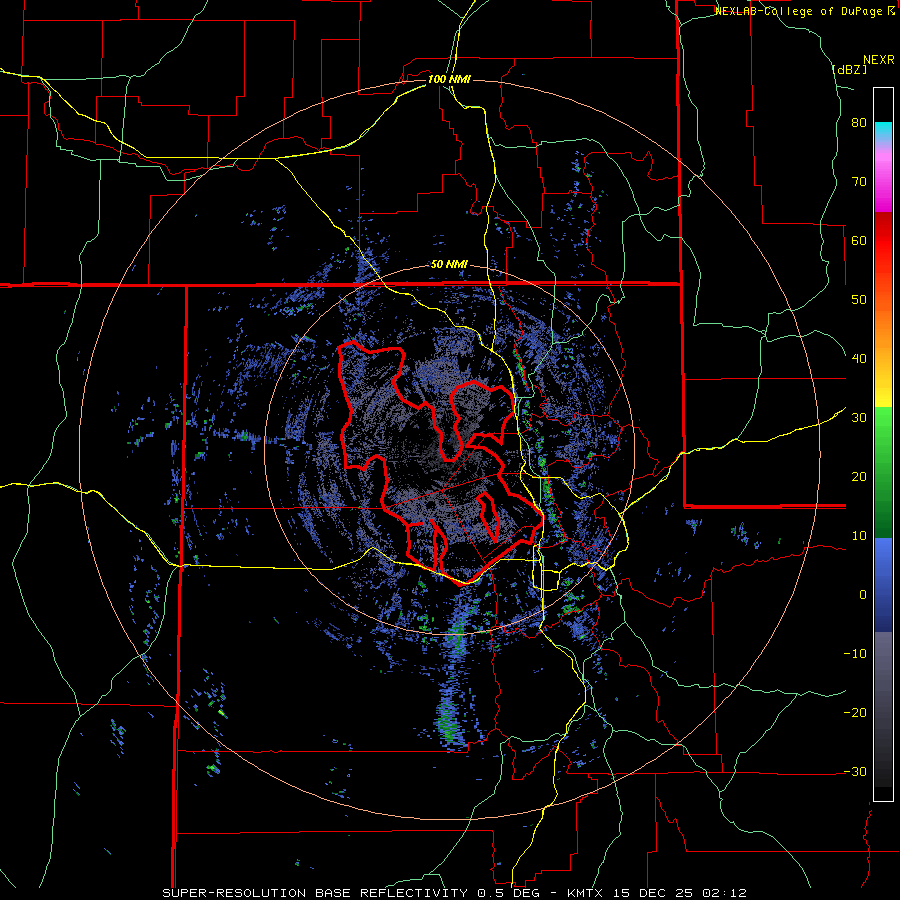Click the 50 value on the dBZ scale
This screenshot has height=900, width=900.
[x=859, y=300]
